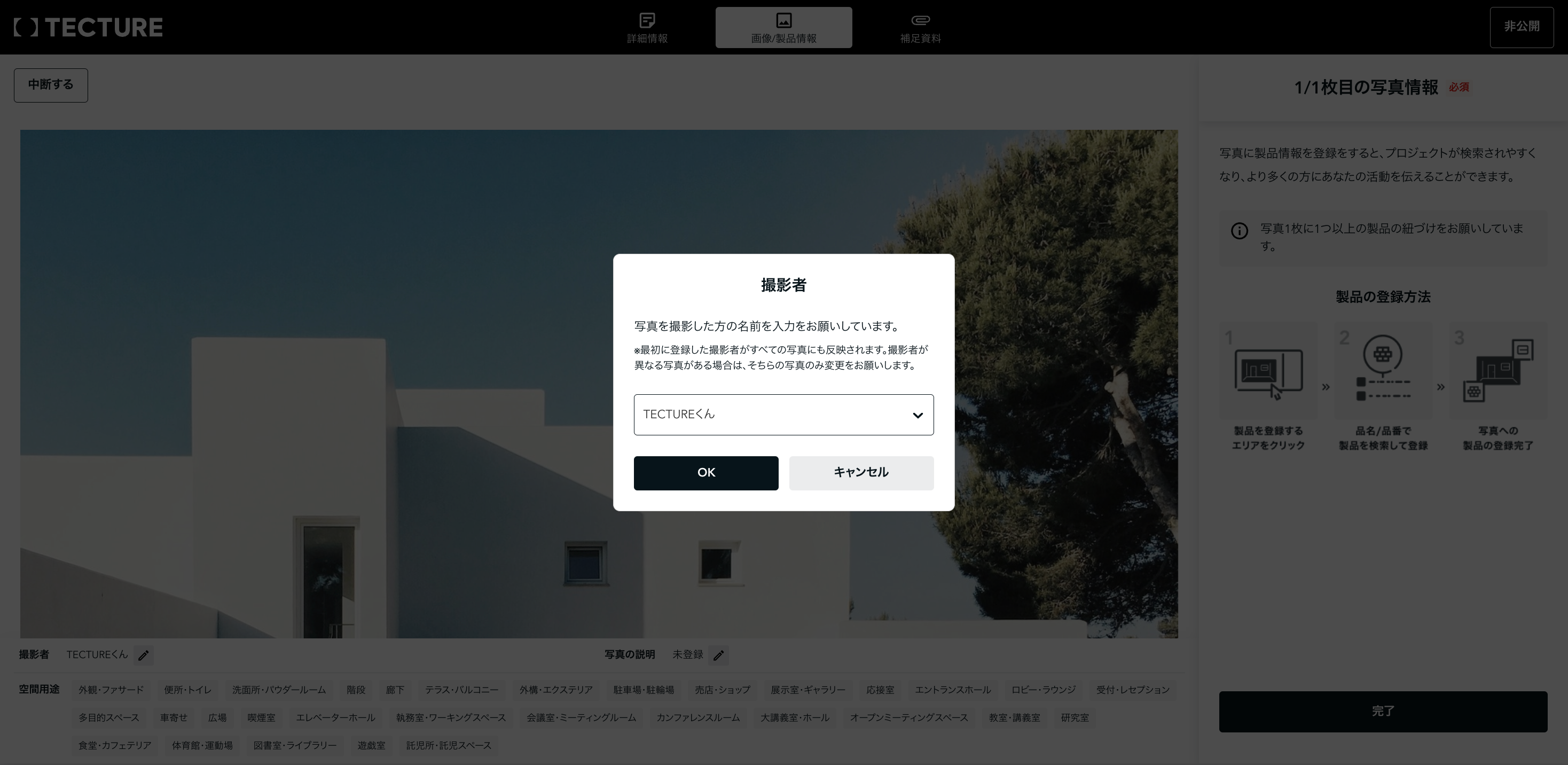This screenshot has height=765, width=1568.
Task: Click the TECTURE logo
Action: pyautogui.click(x=87, y=27)
